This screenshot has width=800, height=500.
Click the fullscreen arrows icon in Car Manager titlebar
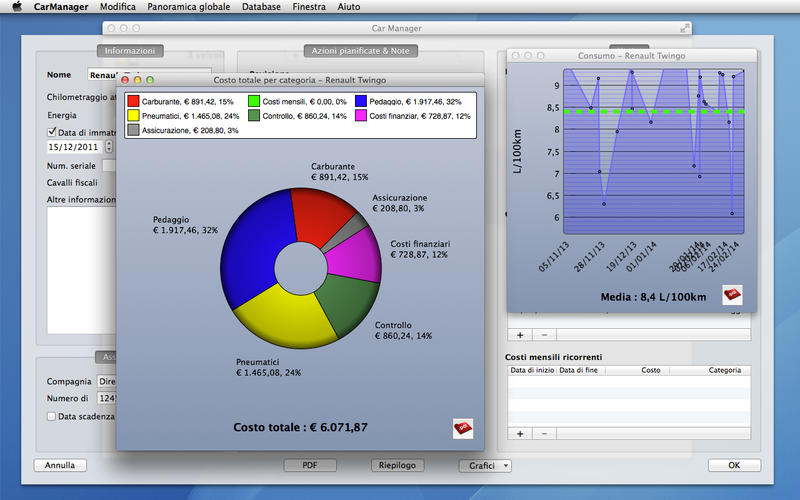pyautogui.click(x=685, y=28)
